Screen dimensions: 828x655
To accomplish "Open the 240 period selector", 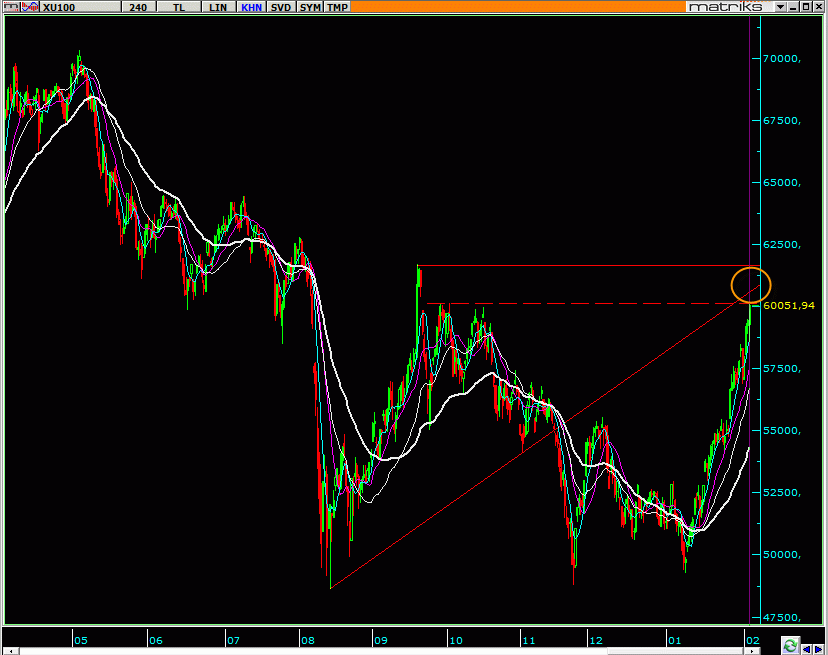I will click(140, 7).
